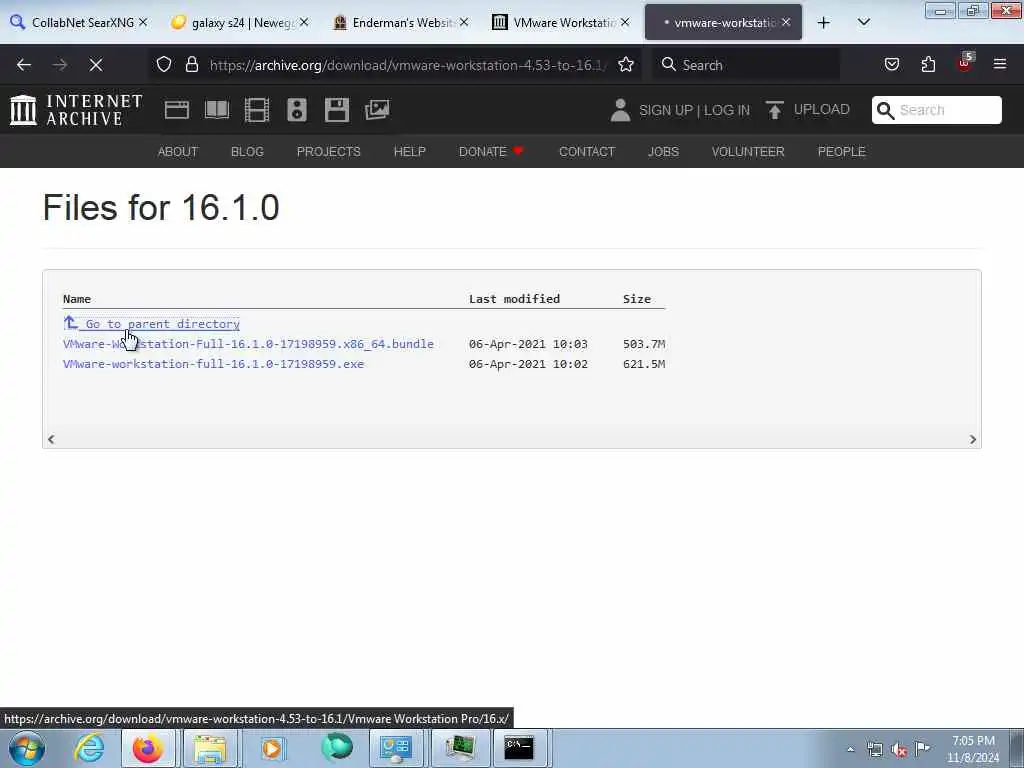Open the PROJECTS menu item

pyautogui.click(x=328, y=152)
